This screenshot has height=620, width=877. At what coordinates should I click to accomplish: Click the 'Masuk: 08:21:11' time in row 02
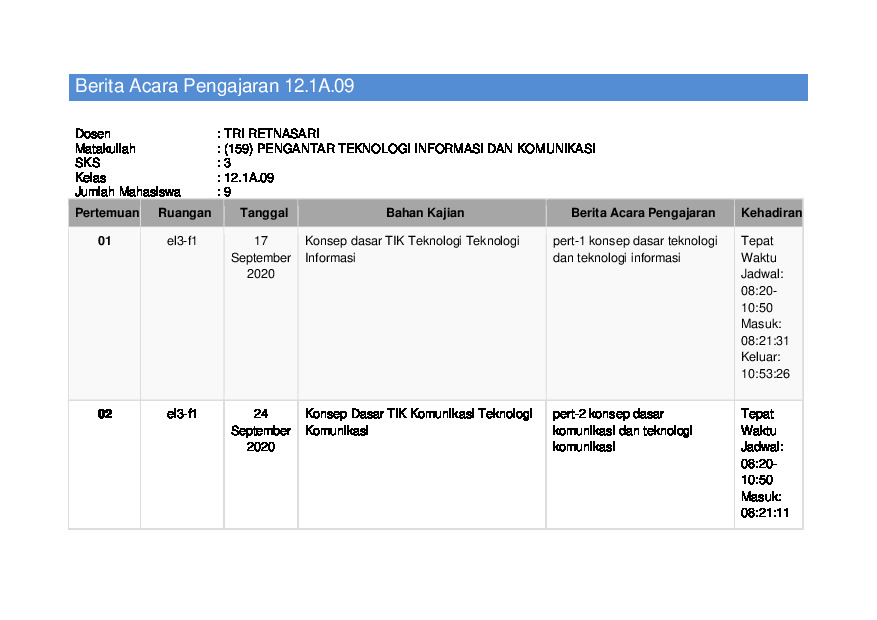pos(765,505)
